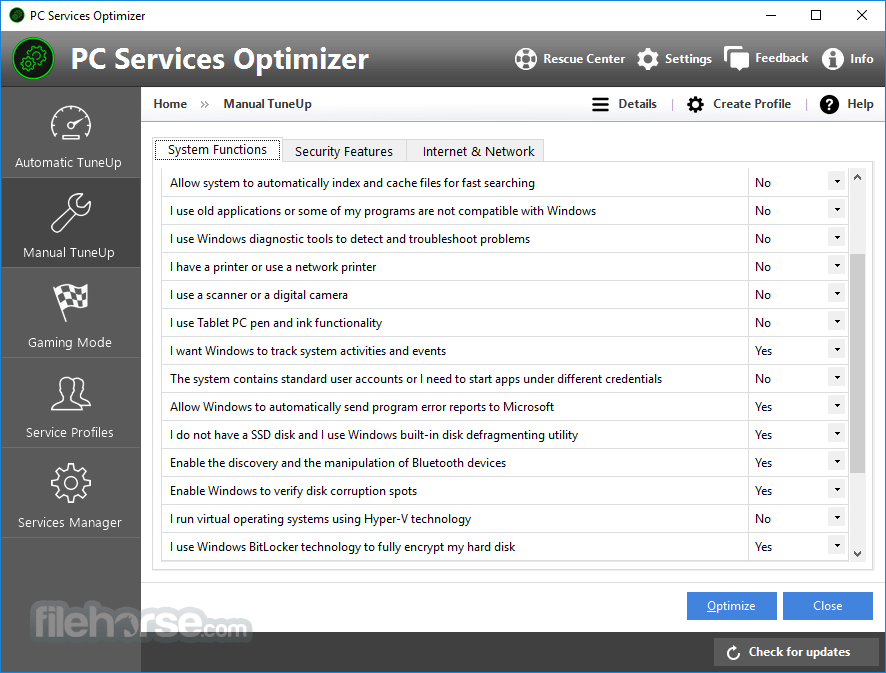Click the Settings gear icon in header

coord(648,59)
